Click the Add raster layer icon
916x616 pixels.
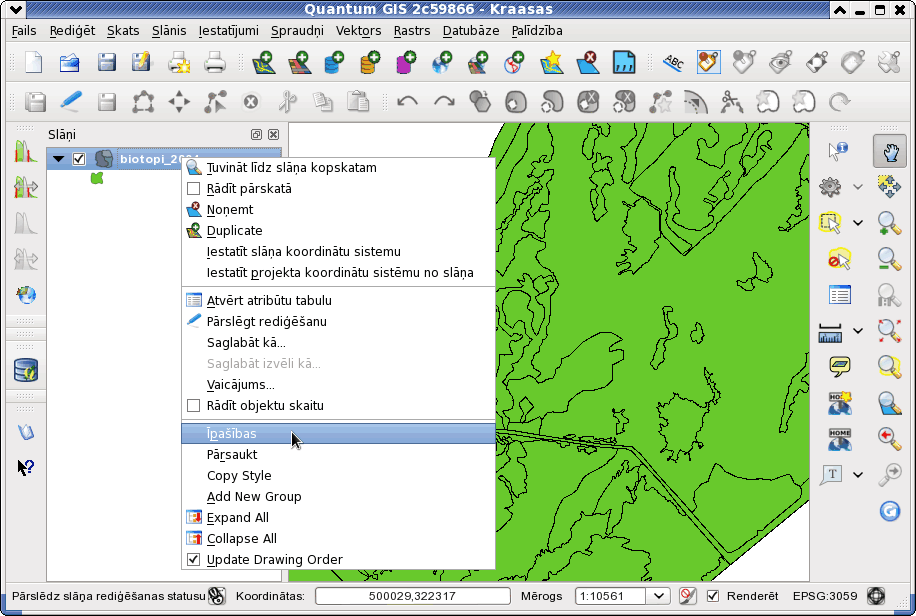click(x=299, y=62)
